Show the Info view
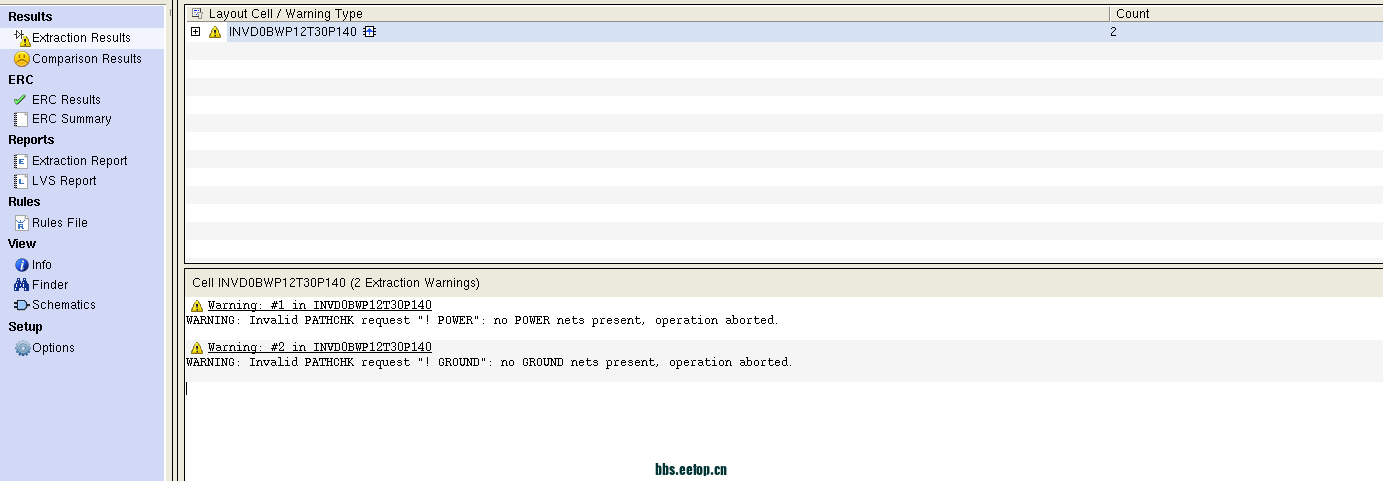Screen dimensions: 1383x481 click(41, 265)
